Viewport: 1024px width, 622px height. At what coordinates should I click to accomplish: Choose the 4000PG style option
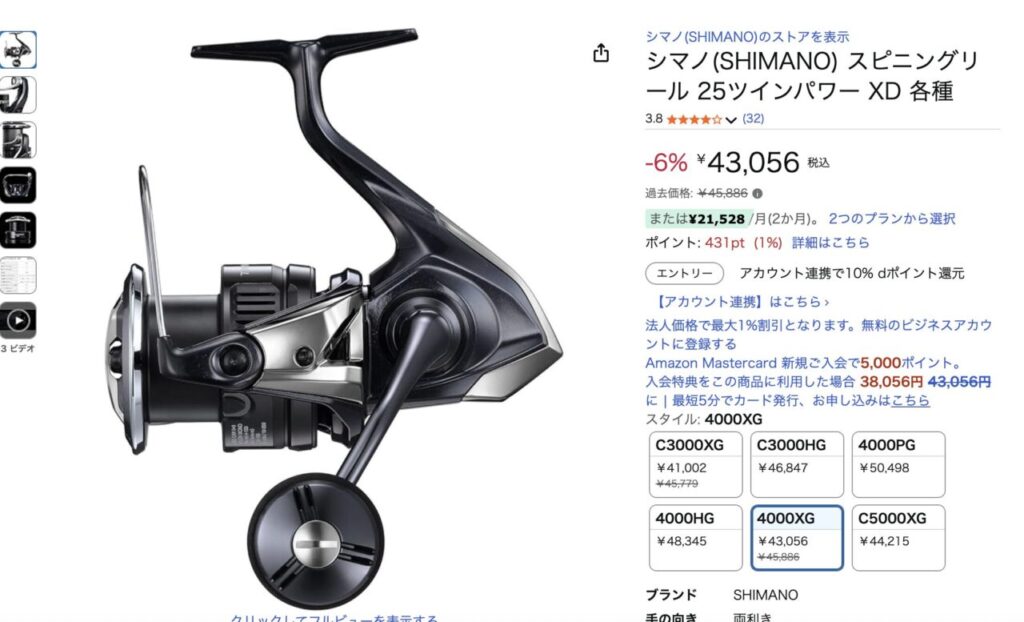point(898,465)
